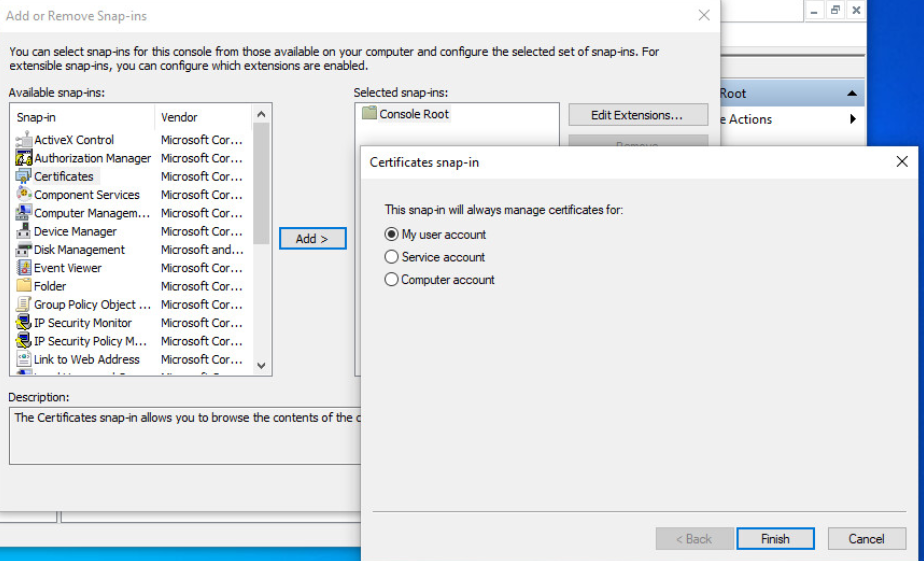
Task: Choose the Service account radio button
Action: pos(391,257)
